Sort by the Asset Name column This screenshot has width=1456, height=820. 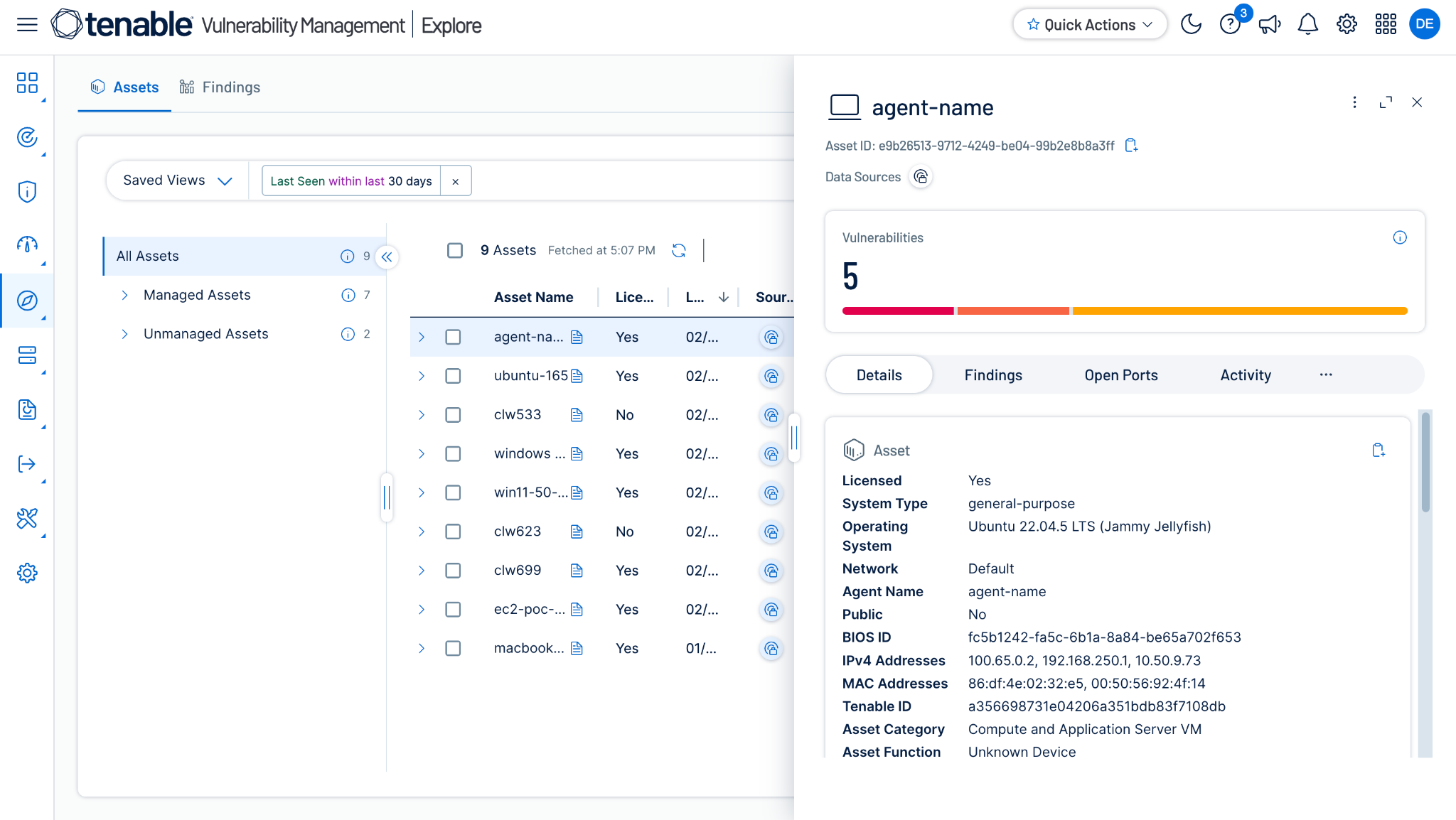coord(533,297)
